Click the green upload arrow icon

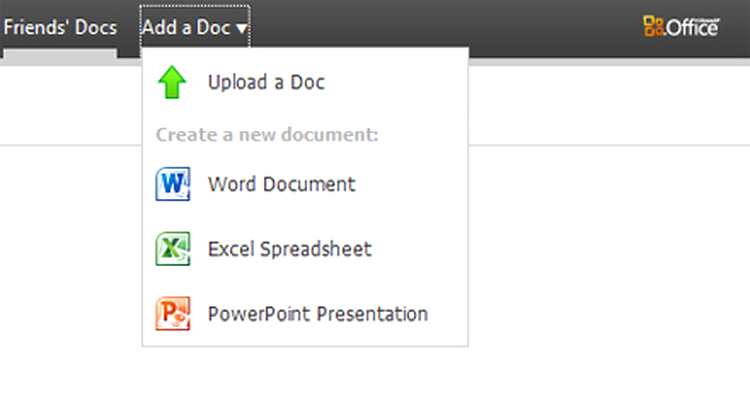172,82
